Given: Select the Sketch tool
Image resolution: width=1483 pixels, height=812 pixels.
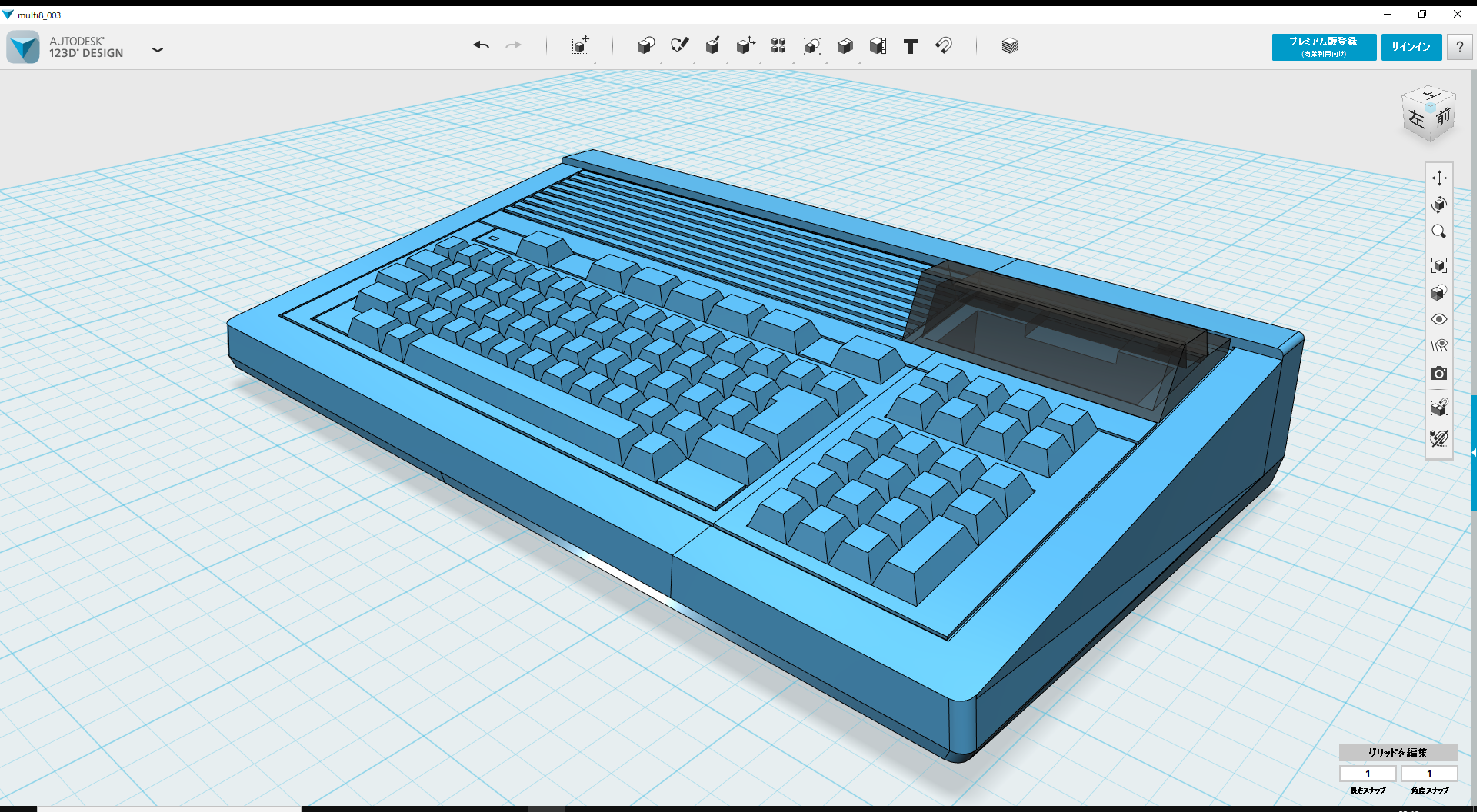Looking at the screenshot, I should coord(680,46).
